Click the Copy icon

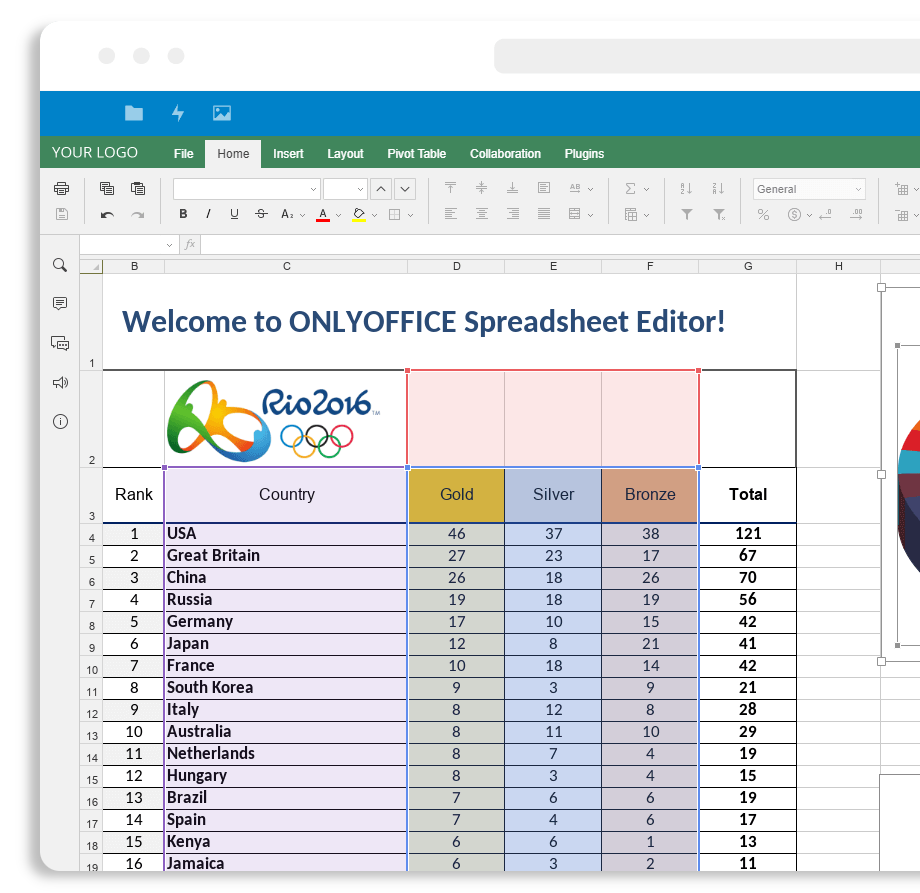(x=107, y=188)
